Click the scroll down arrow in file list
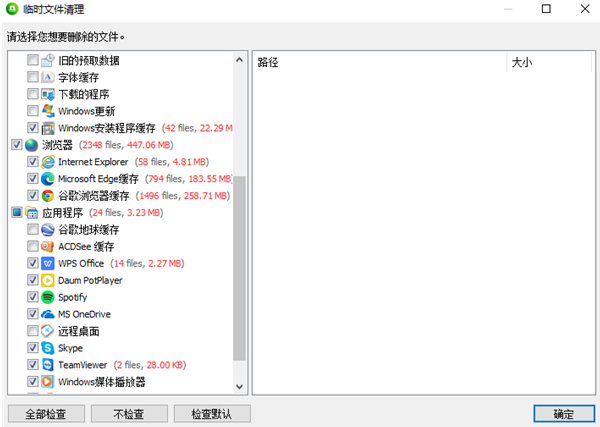Image resolution: width=600 pixels, height=427 pixels. pos(240,386)
